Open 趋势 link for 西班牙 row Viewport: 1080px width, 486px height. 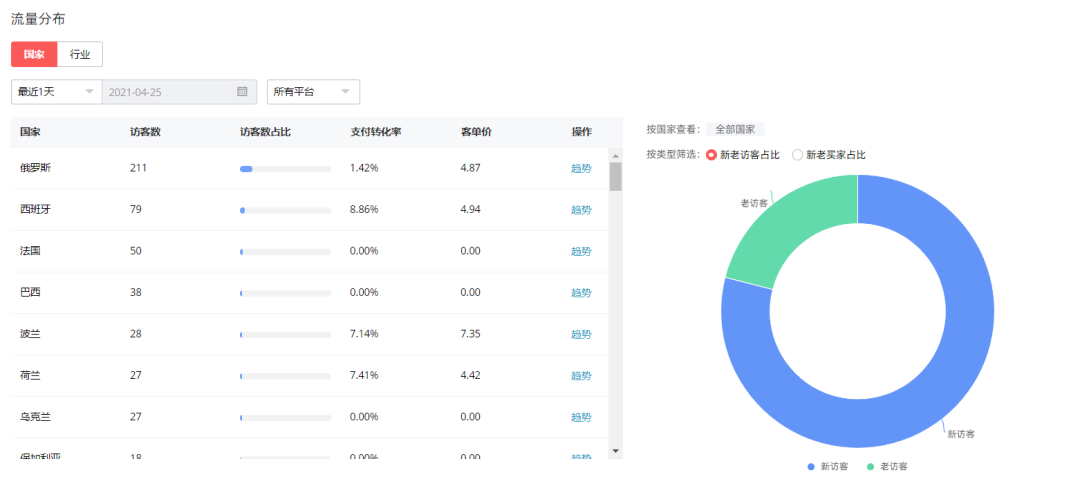click(581, 210)
